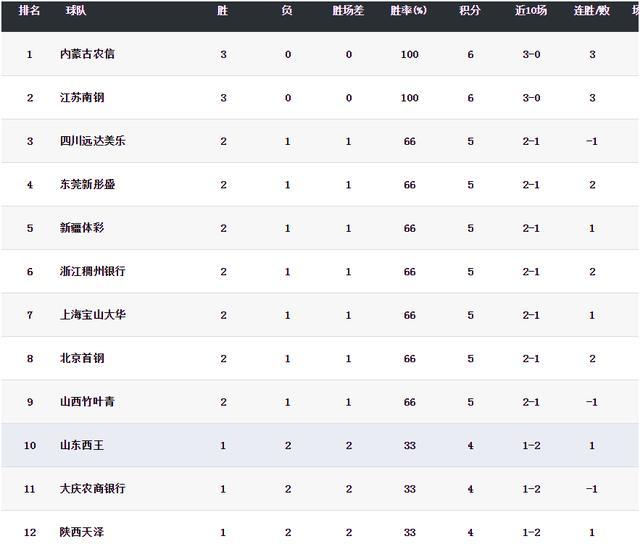
Task: Sort by the 积分 column header
Action: click(470, 11)
